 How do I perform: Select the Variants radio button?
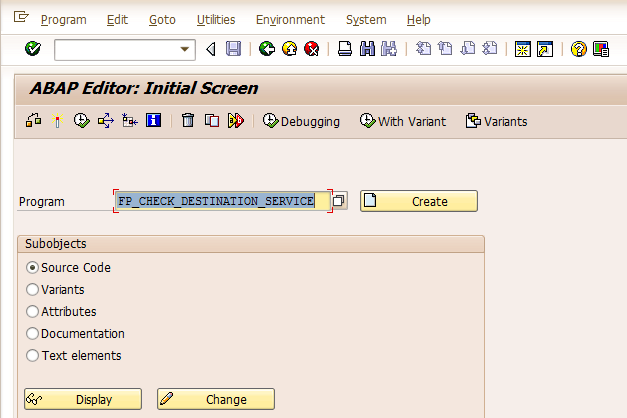click(32, 290)
